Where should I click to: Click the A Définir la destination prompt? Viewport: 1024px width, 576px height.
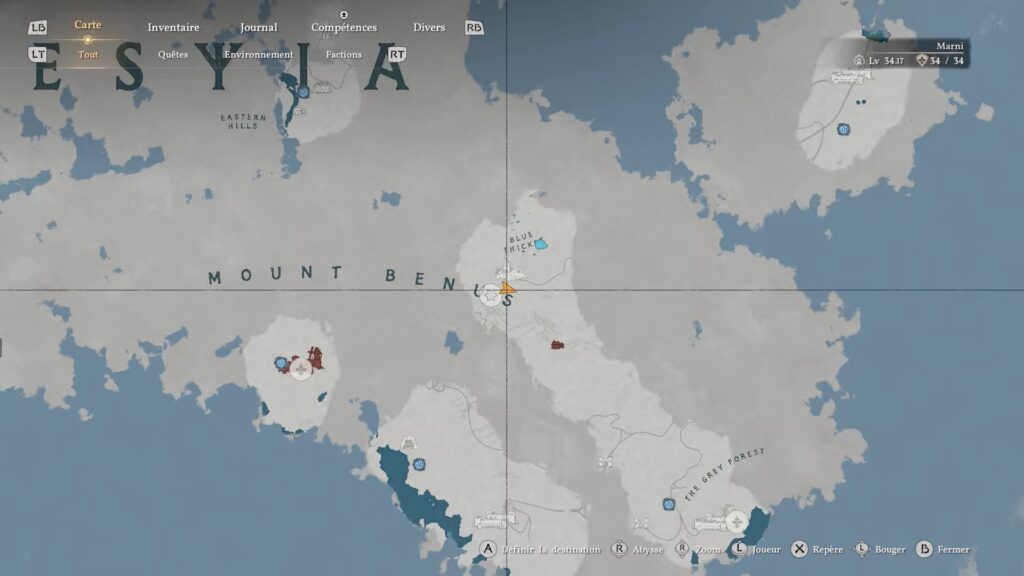(x=540, y=549)
